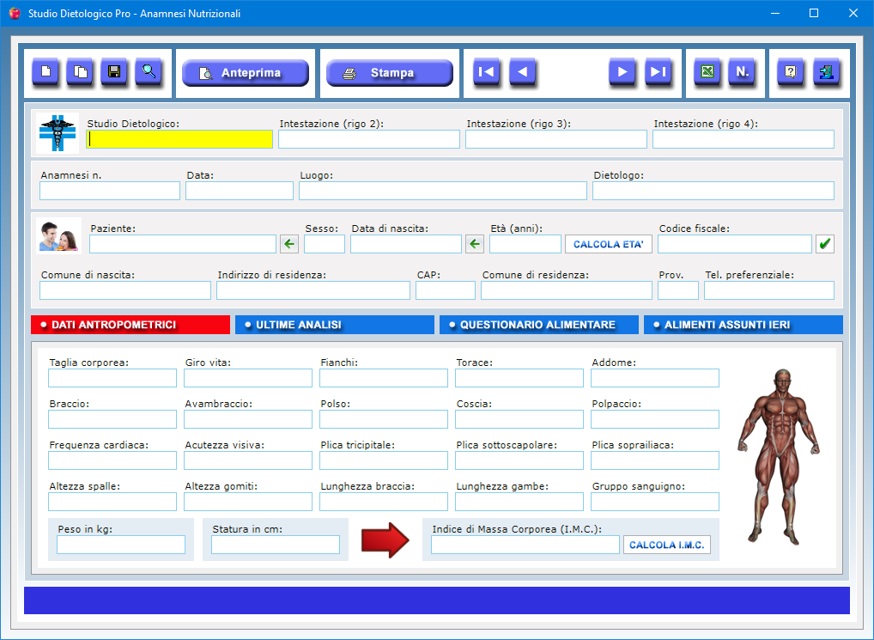
Task: Click the Codice fiscale field
Action: pos(735,244)
